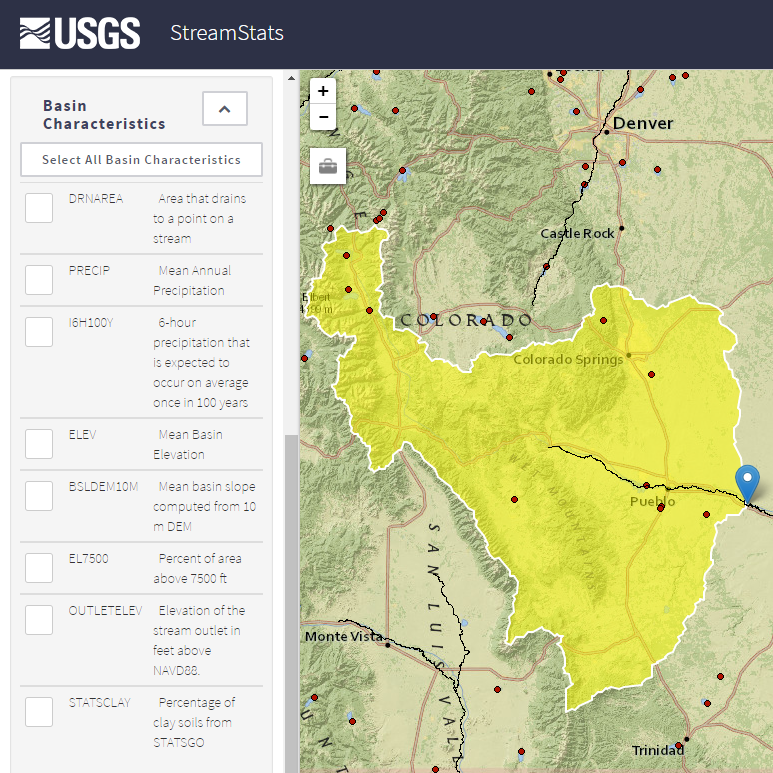The image size is (773, 773).
Task: Click the BSLDEM10M label text
Action: (x=103, y=487)
